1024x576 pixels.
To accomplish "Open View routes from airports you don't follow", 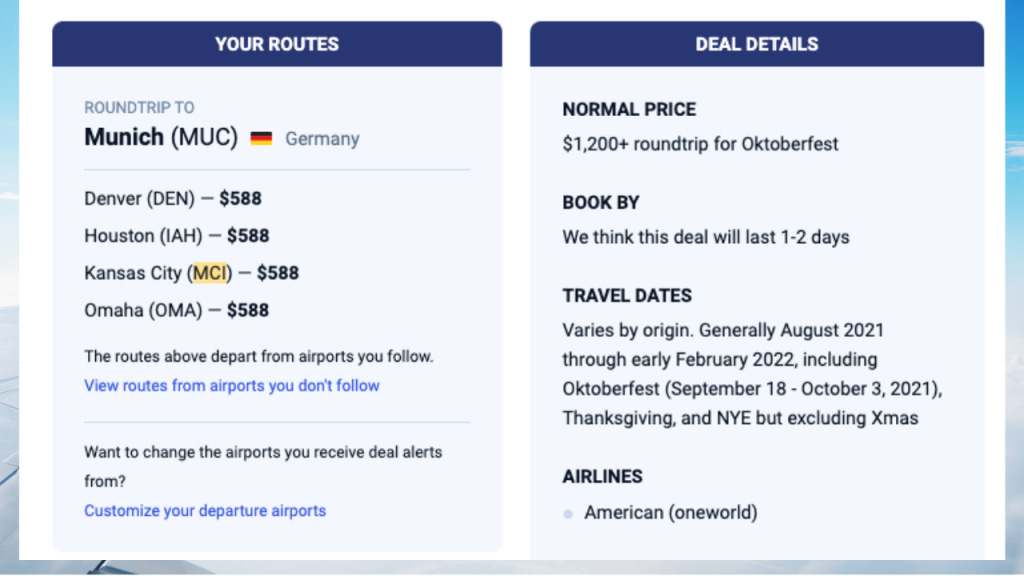I will click(x=232, y=385).
